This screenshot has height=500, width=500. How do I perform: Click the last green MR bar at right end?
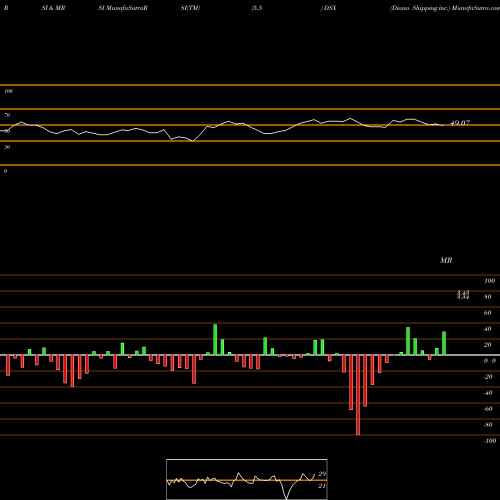pyautogui.click(x=444, y=343)
